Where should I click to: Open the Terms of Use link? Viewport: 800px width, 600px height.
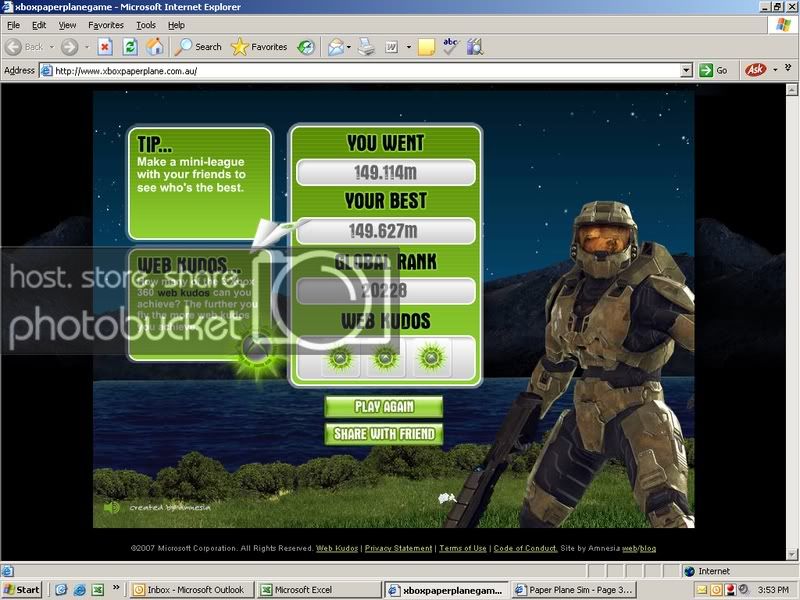[x=463, y=548]
